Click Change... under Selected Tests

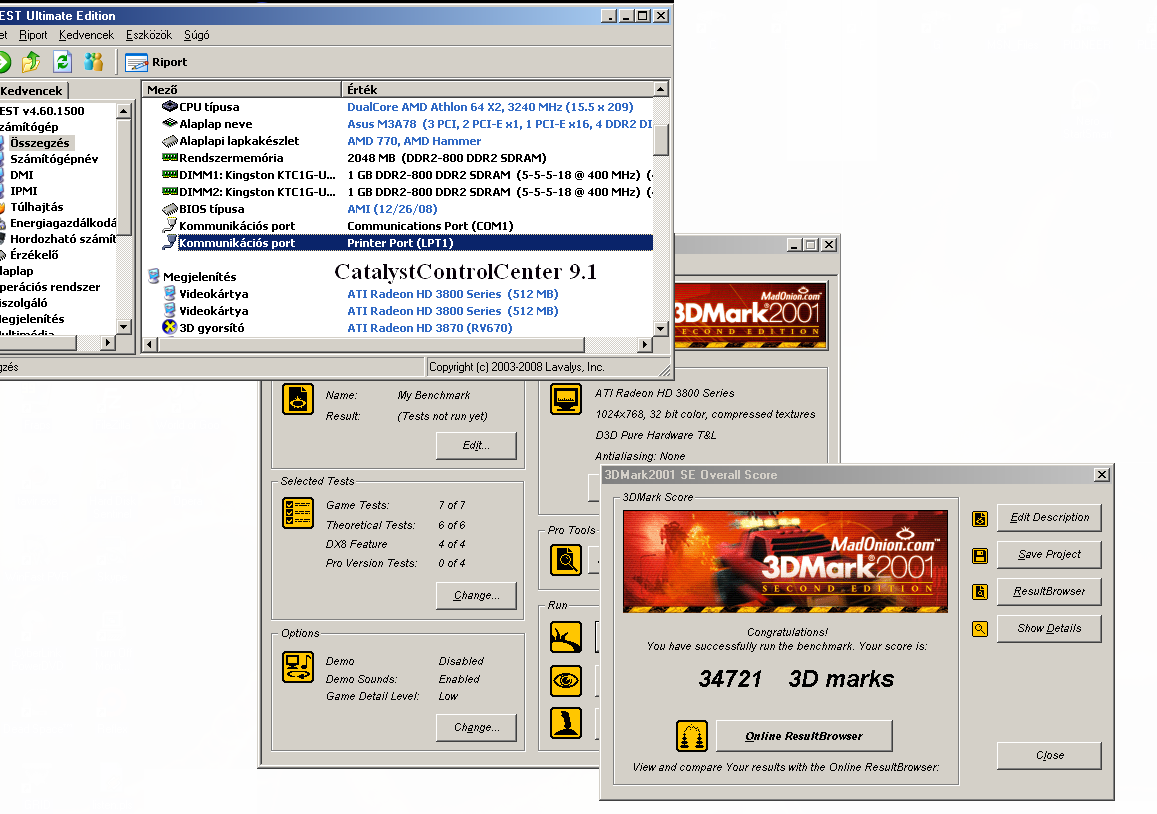coord(476,595)
